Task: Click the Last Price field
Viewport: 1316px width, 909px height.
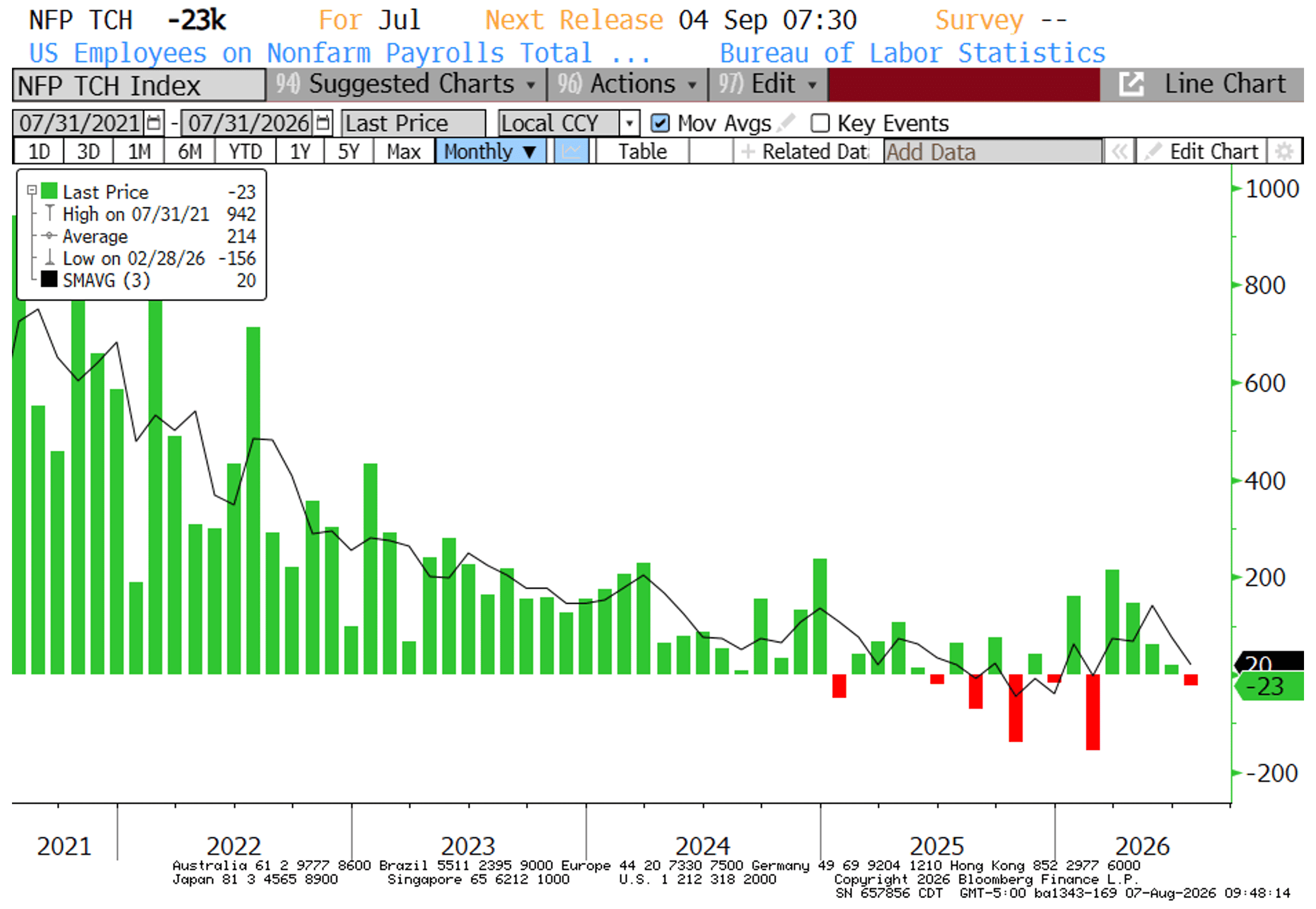Action: [x=414, y=123]
